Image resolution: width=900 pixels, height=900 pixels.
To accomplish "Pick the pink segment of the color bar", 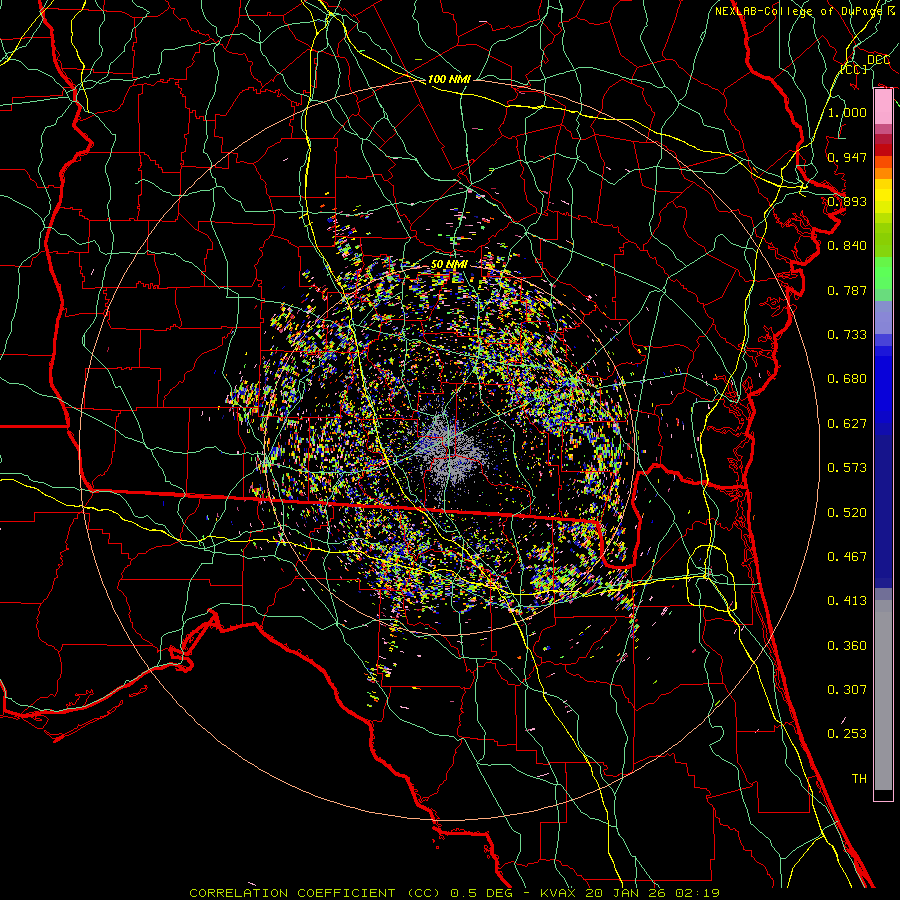I will (x=883, y=107).
